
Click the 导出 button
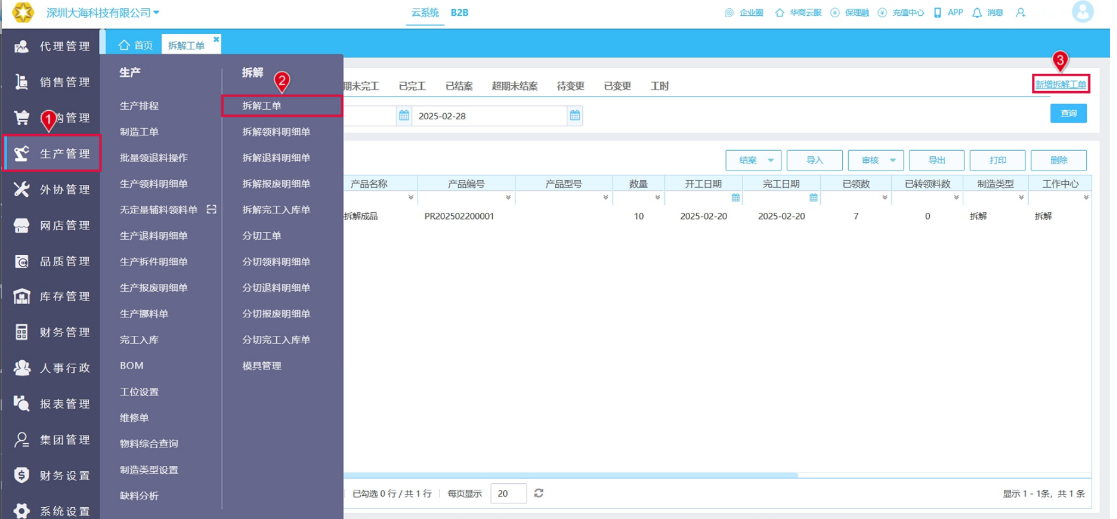[x=937, y=160]
